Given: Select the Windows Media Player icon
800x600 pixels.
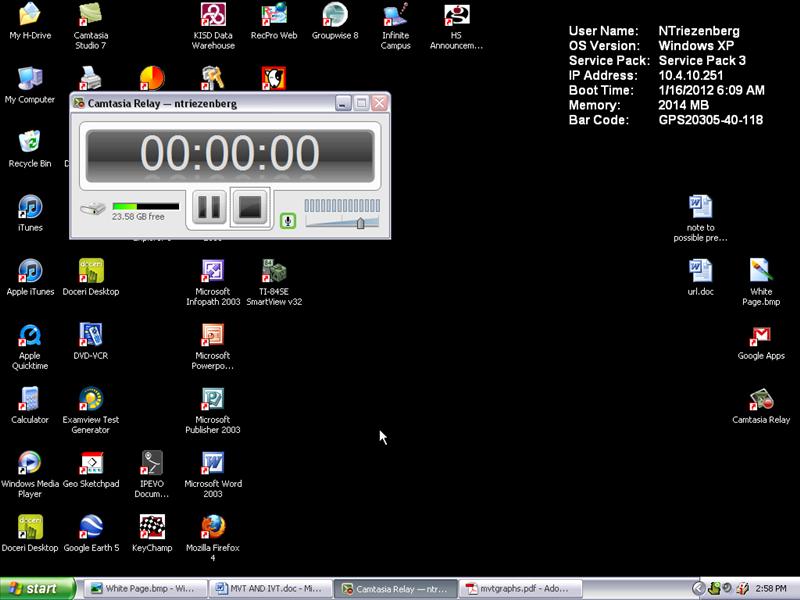Looking at the screenshot, I should (30, 475).
